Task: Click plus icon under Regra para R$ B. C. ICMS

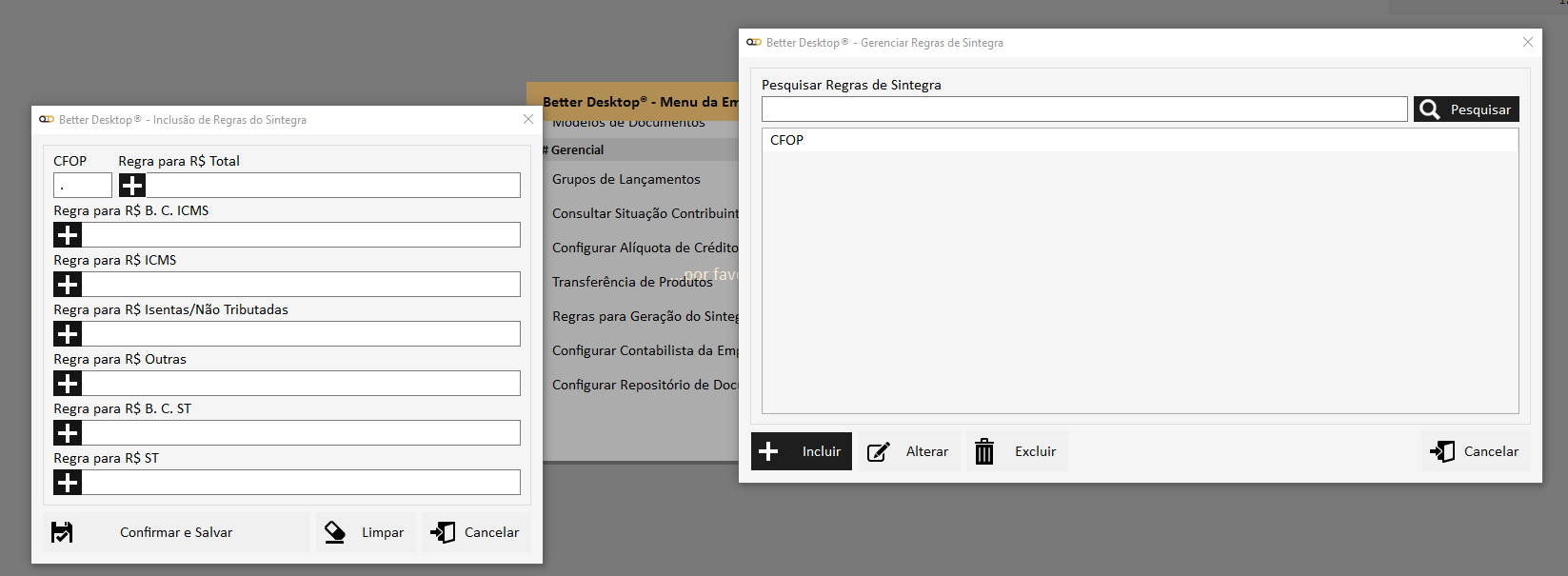Action: coord(68,235)
